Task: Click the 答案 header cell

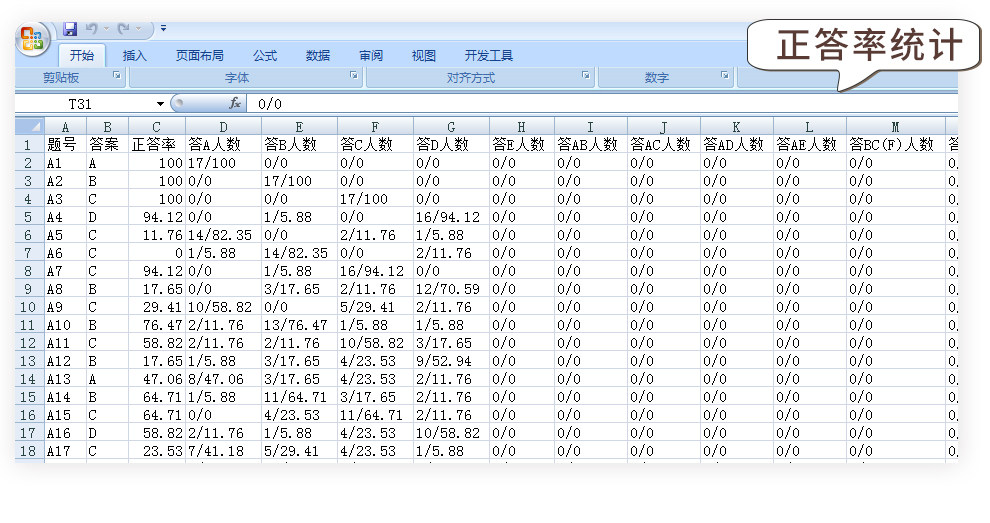Action: pos(107,145)
